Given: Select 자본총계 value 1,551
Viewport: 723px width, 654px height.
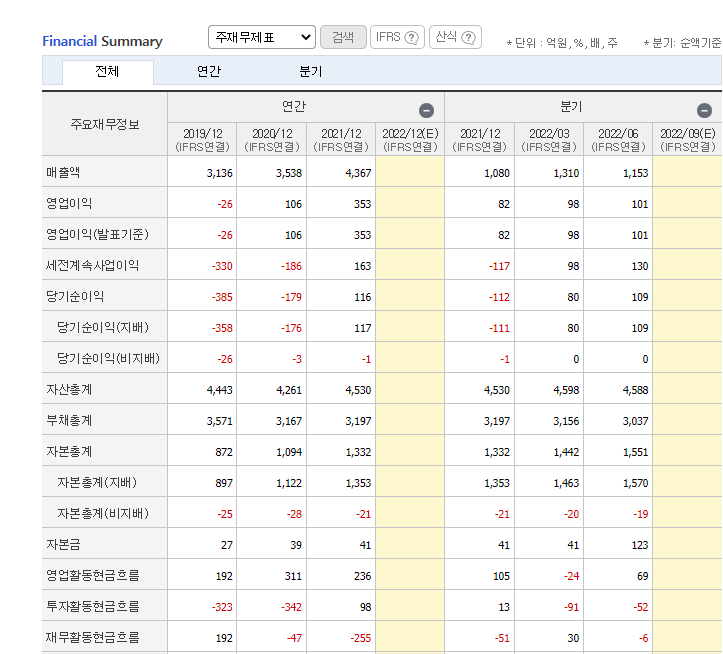Looking at the screenshot, I should [x=635, y=452].
